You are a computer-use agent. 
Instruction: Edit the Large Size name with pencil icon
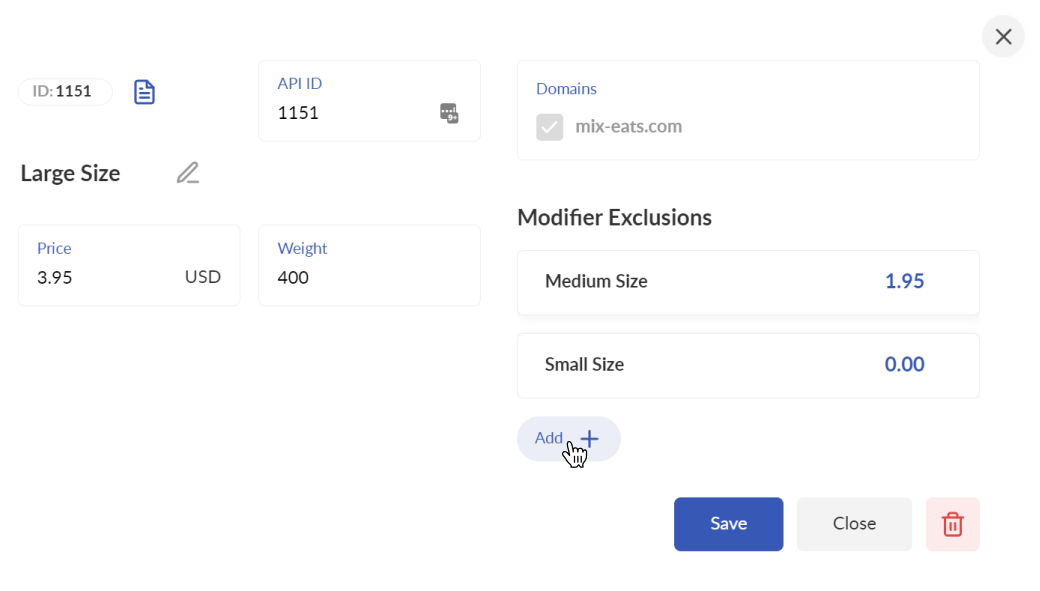[188, 172]
